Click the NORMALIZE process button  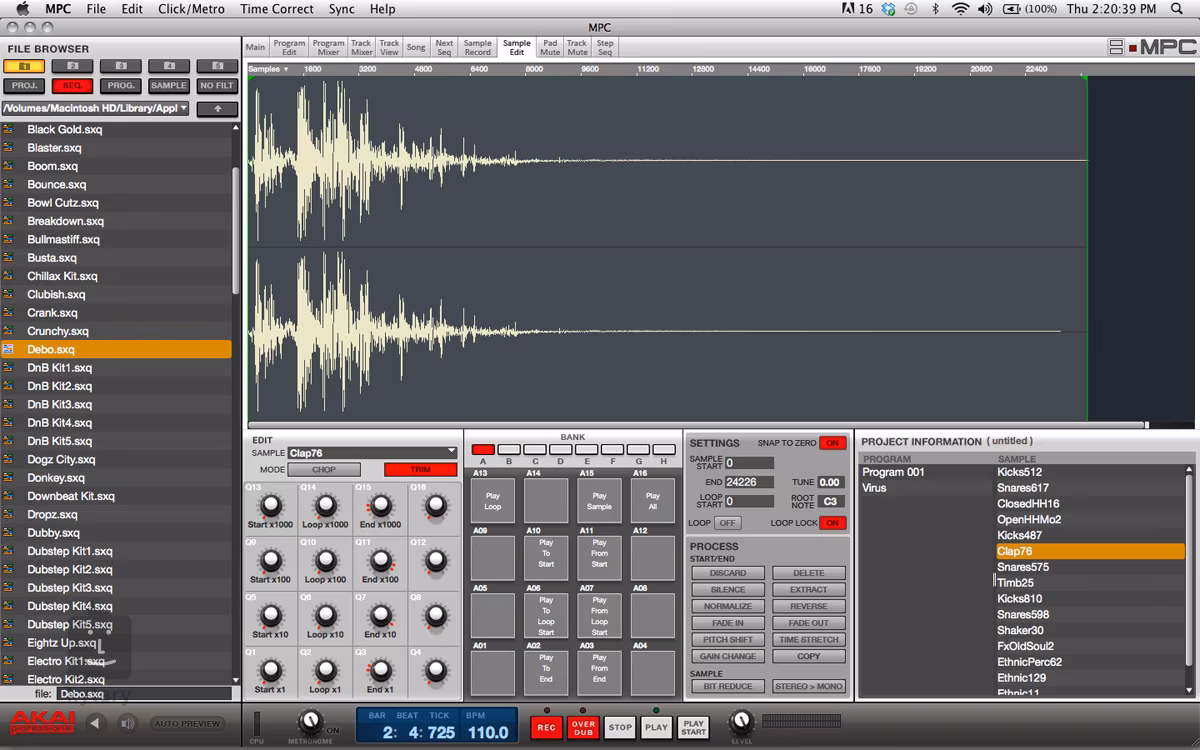[727, 606]
